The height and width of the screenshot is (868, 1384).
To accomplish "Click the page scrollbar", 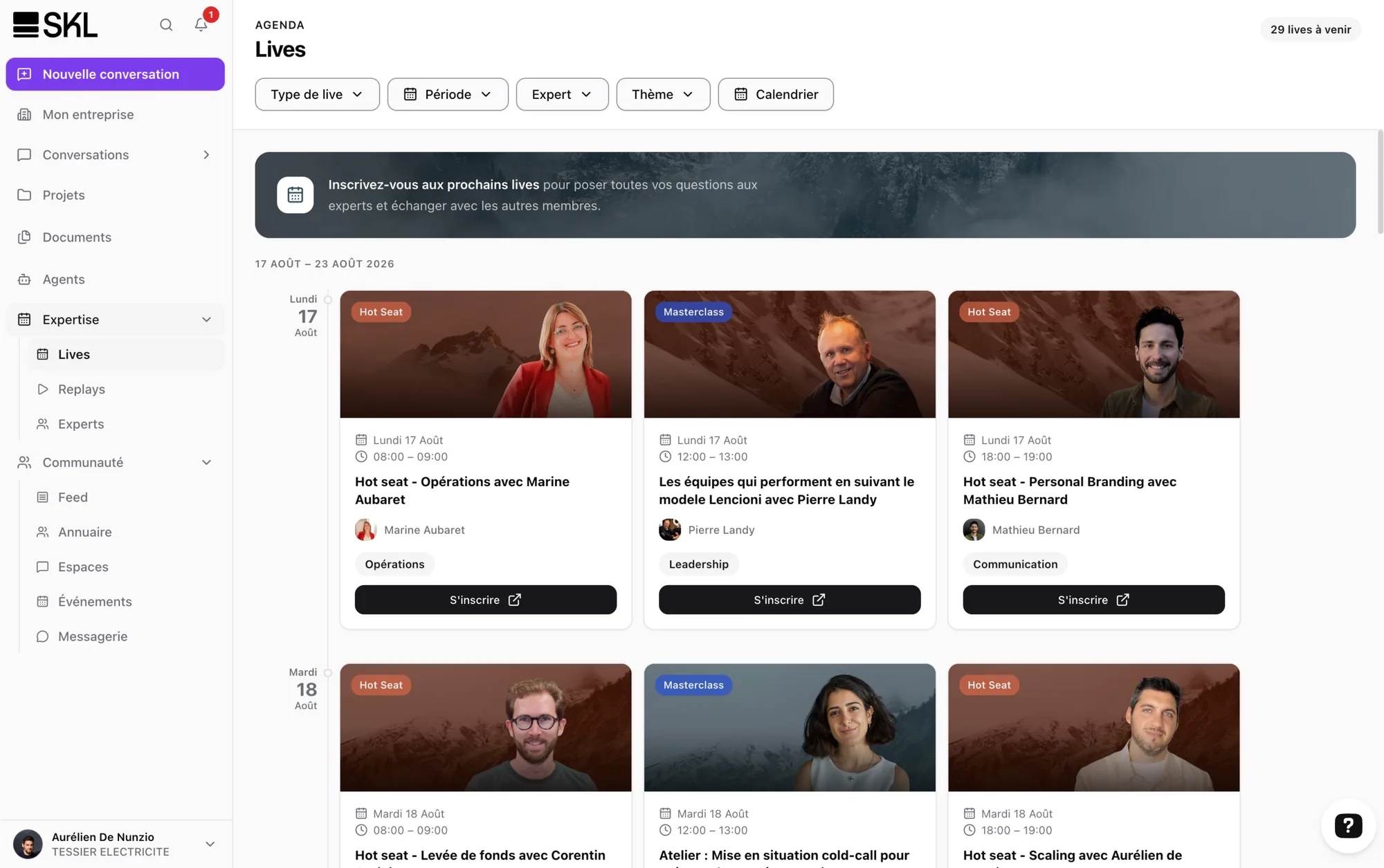I will pos(1380,182).
